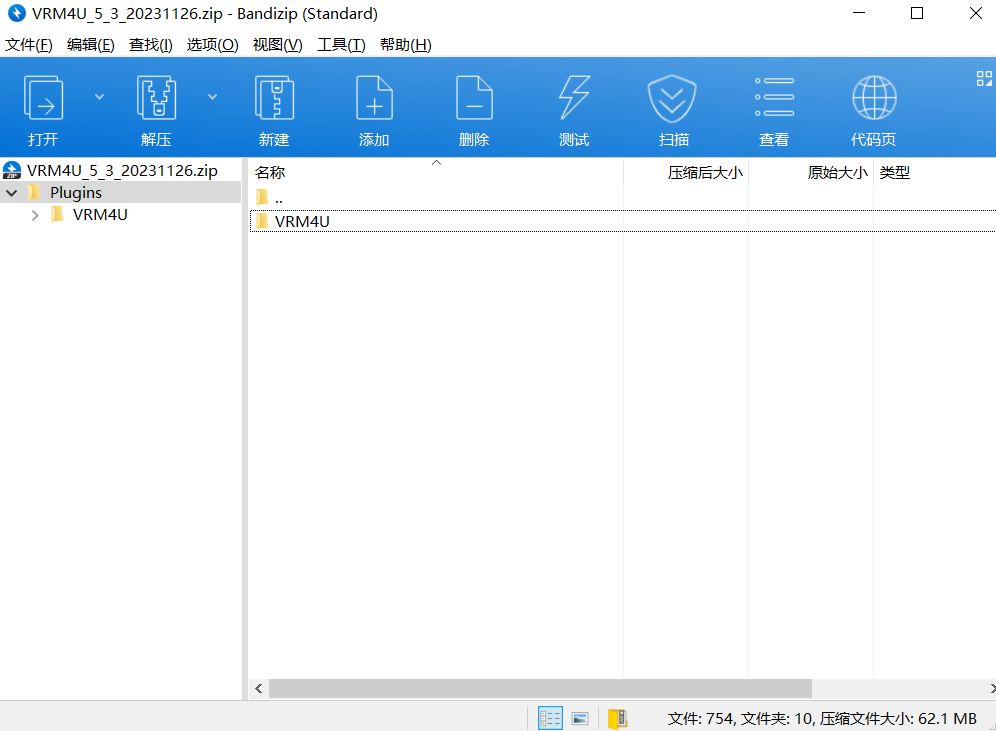The height and width of the screenshot is (731, 996).
Task: Open the 文件(F) menu
Action: pos(29,44)
